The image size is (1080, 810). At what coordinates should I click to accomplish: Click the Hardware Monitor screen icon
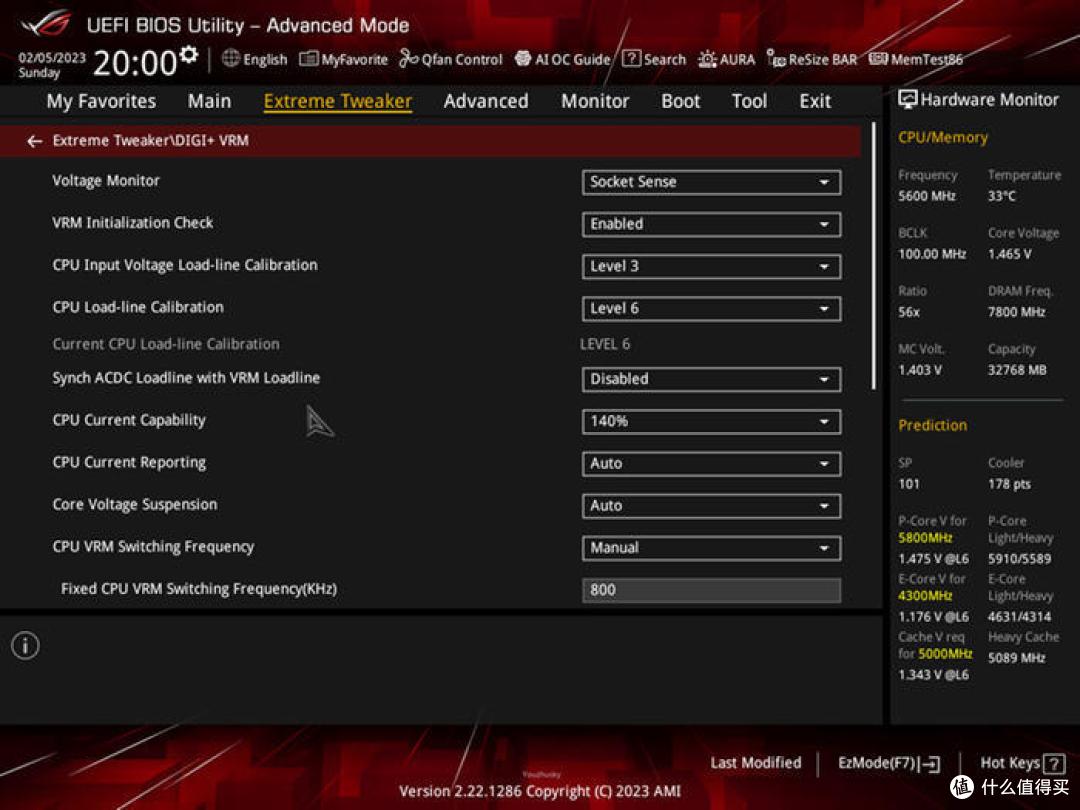pos(907,100)
